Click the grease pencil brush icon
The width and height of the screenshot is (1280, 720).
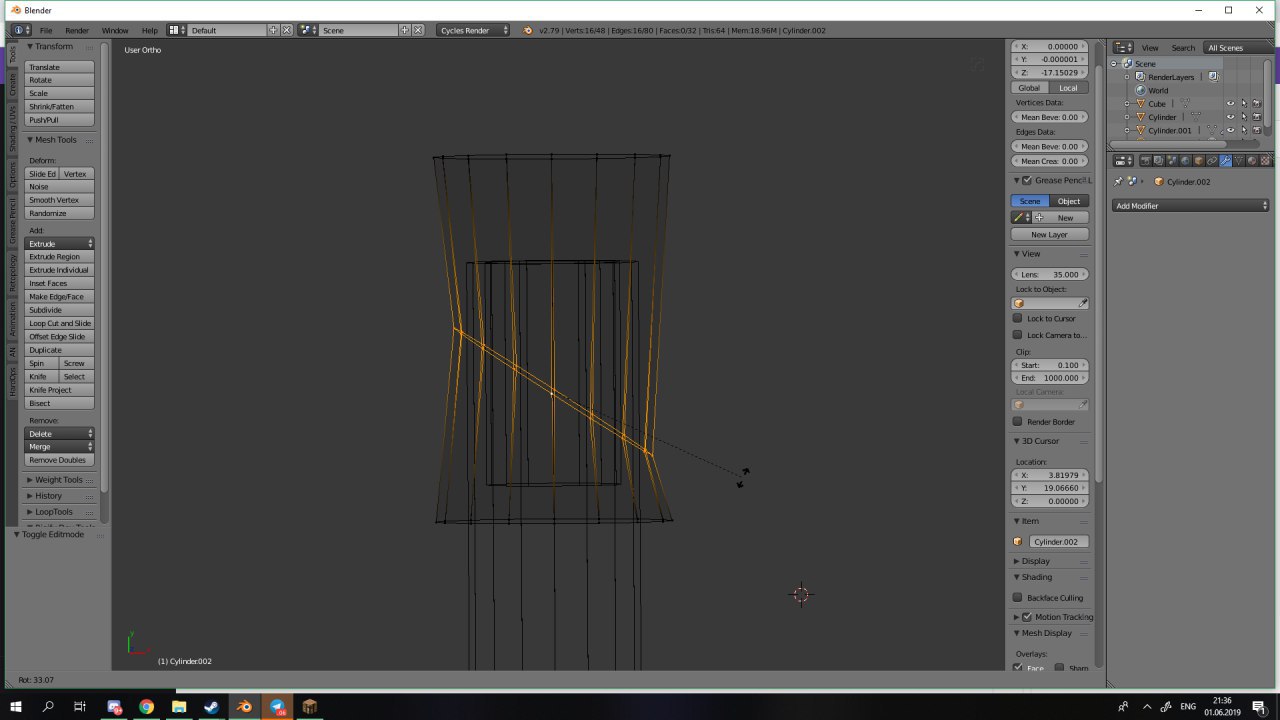tap(1020, 217)
